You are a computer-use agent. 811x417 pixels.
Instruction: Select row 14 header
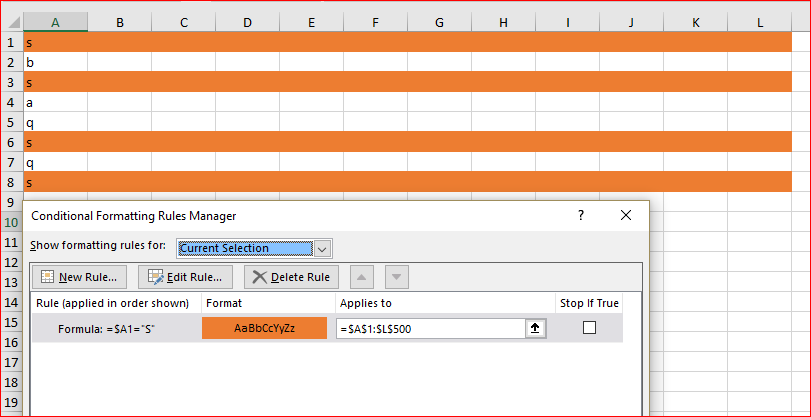12,302
